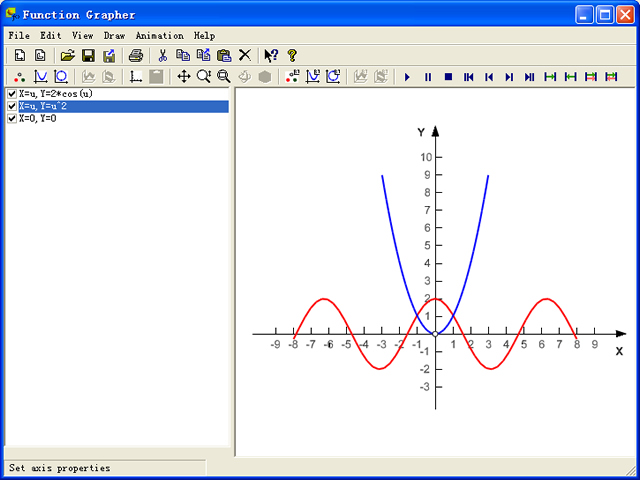The image size is (640, 480).
Task: Jump to first animation frame
Action: click(469, 77)
